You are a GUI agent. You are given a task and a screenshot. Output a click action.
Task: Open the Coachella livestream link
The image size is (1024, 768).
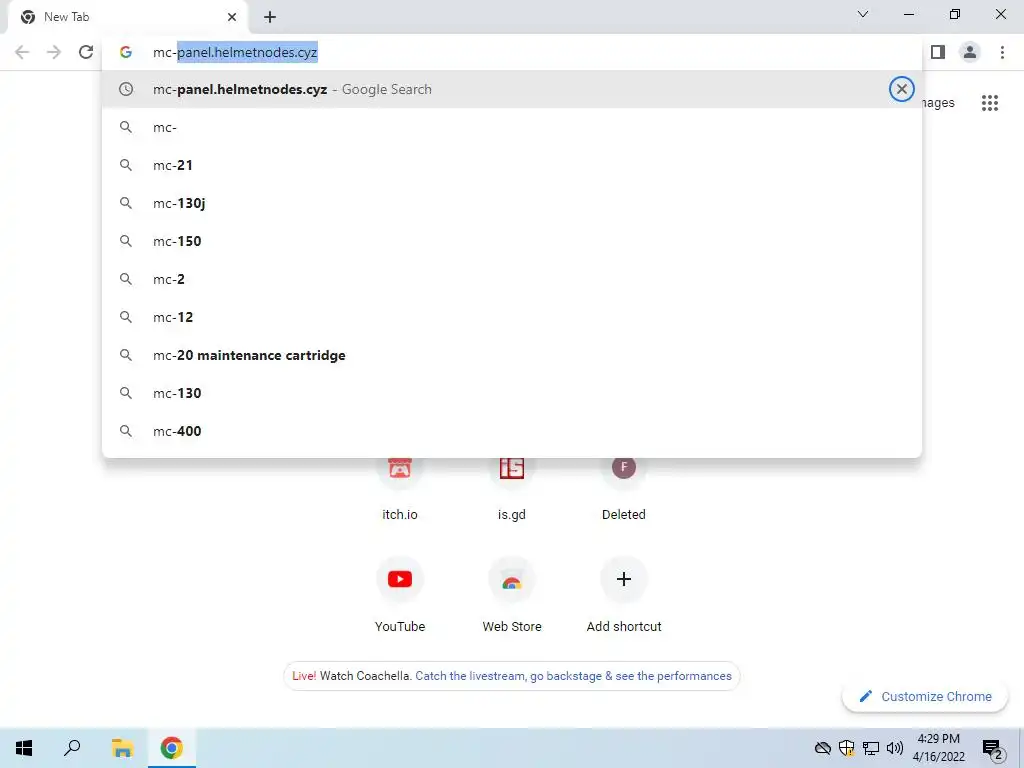tap(573, 676)
